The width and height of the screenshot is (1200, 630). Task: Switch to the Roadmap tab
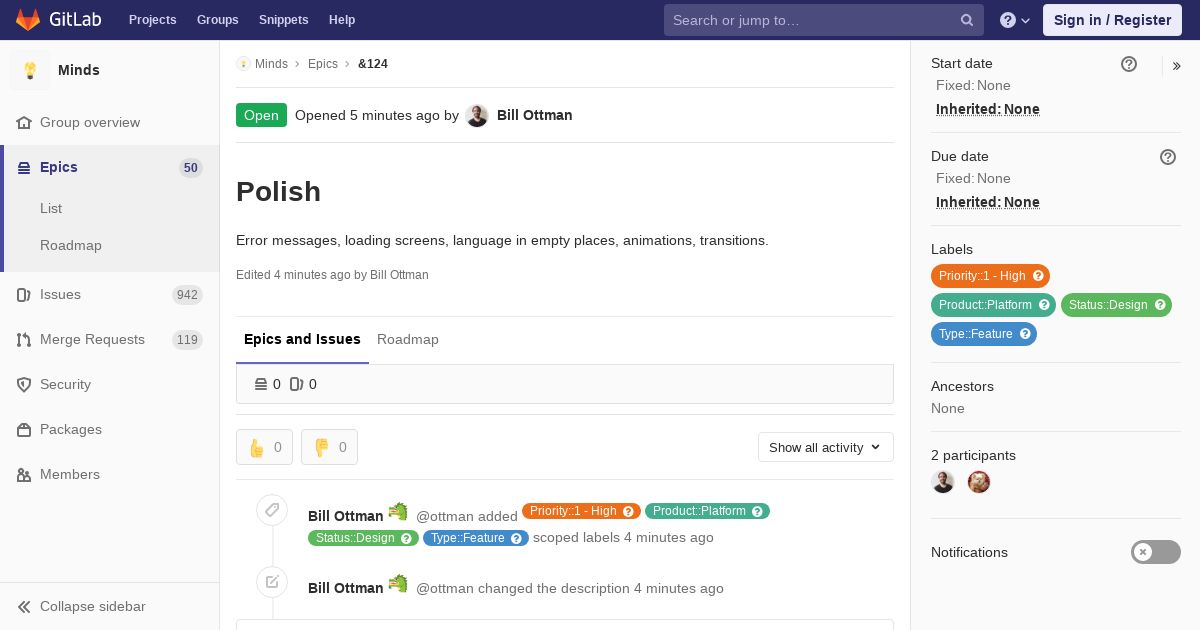click(x=408, y=339)
